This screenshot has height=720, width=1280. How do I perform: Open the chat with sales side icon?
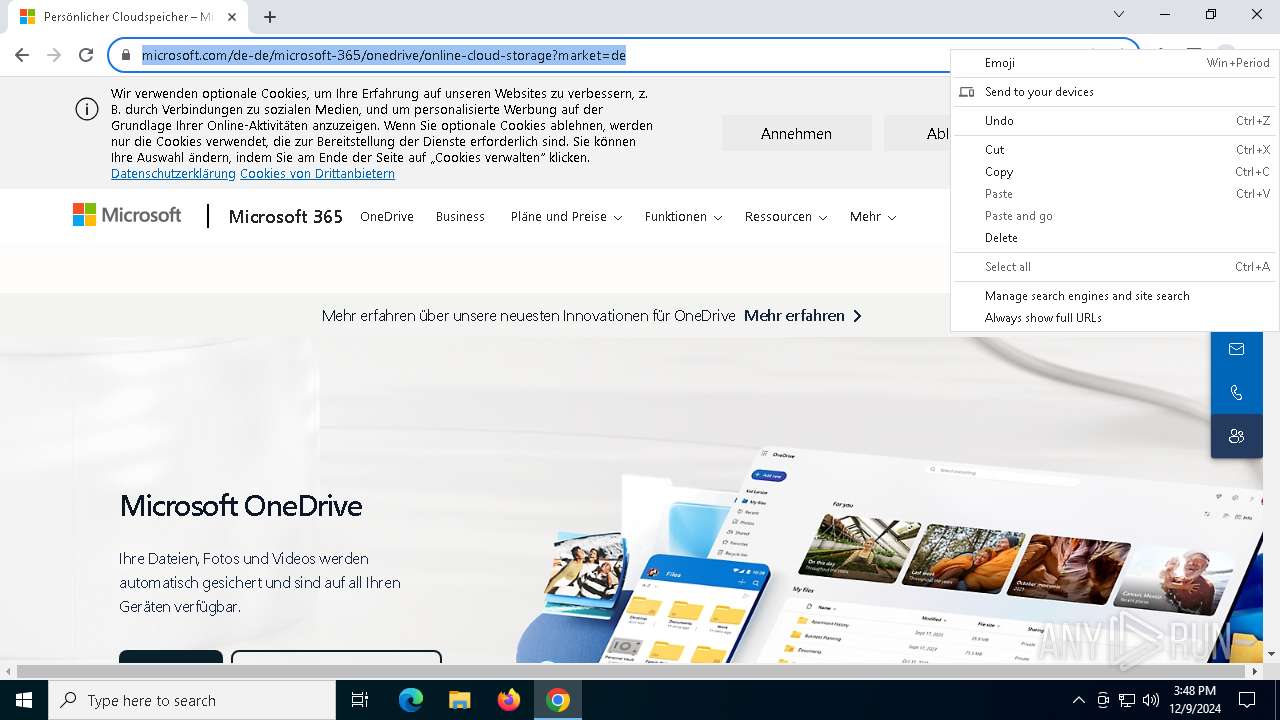1237,436
